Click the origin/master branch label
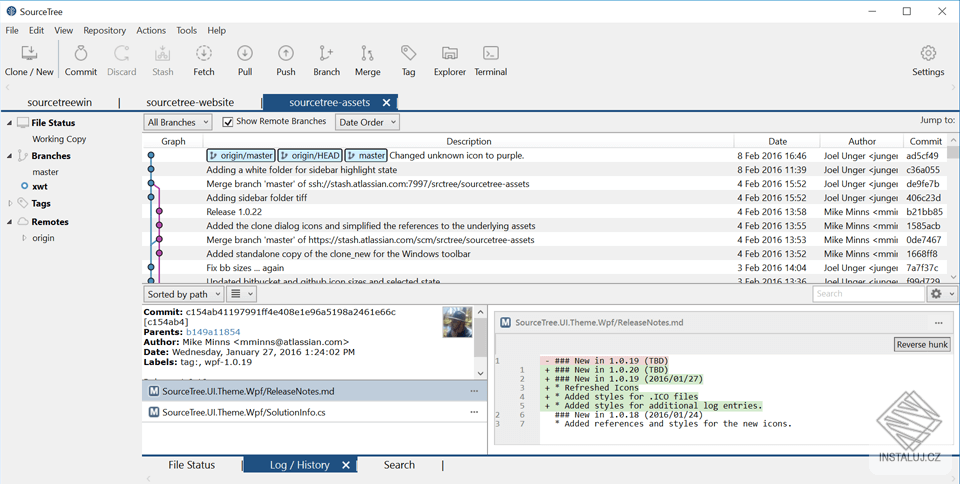The height and width of the screenshot is (484, 960). point(241,155)
